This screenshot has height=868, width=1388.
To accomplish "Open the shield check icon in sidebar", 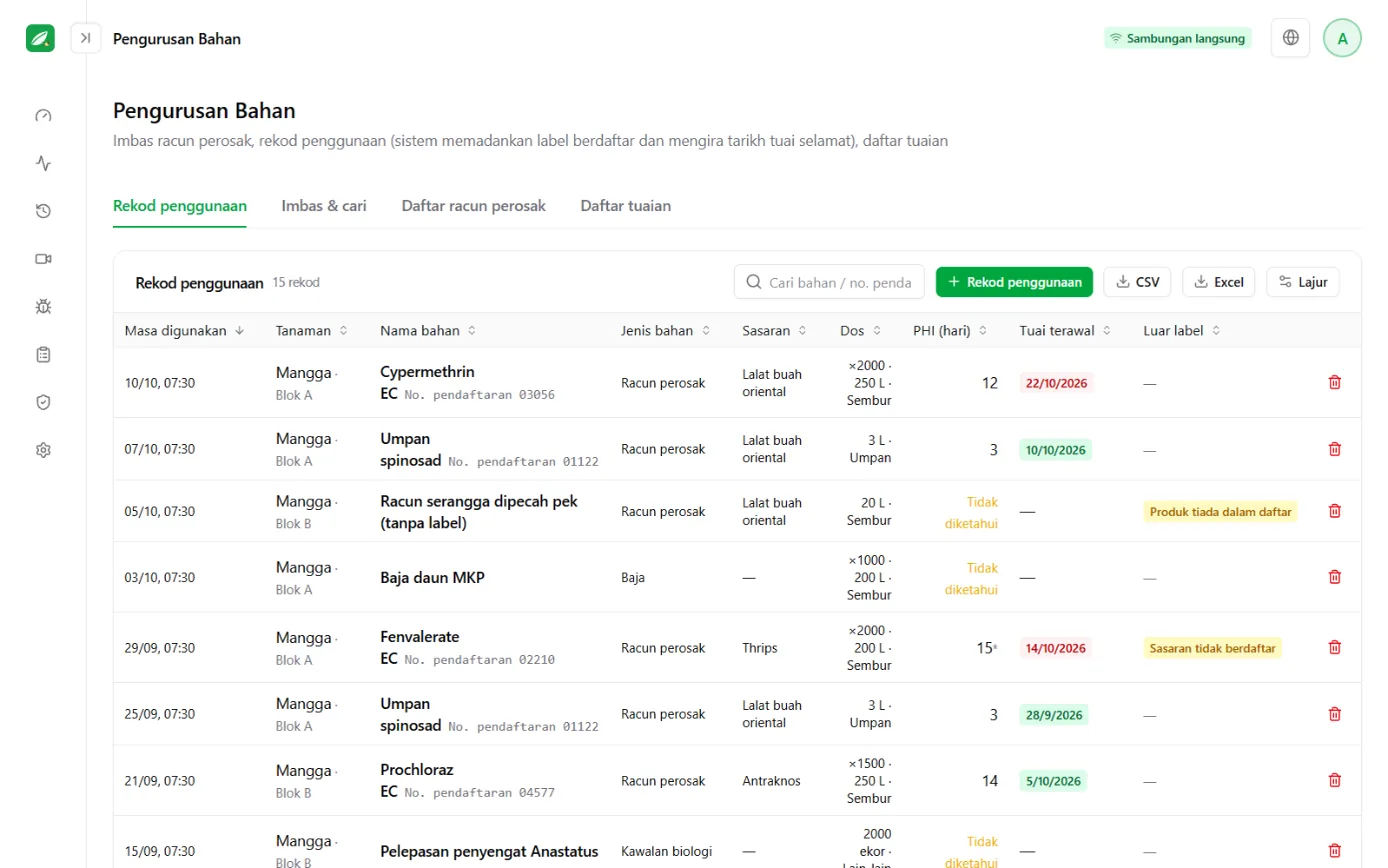I will 43,402.
